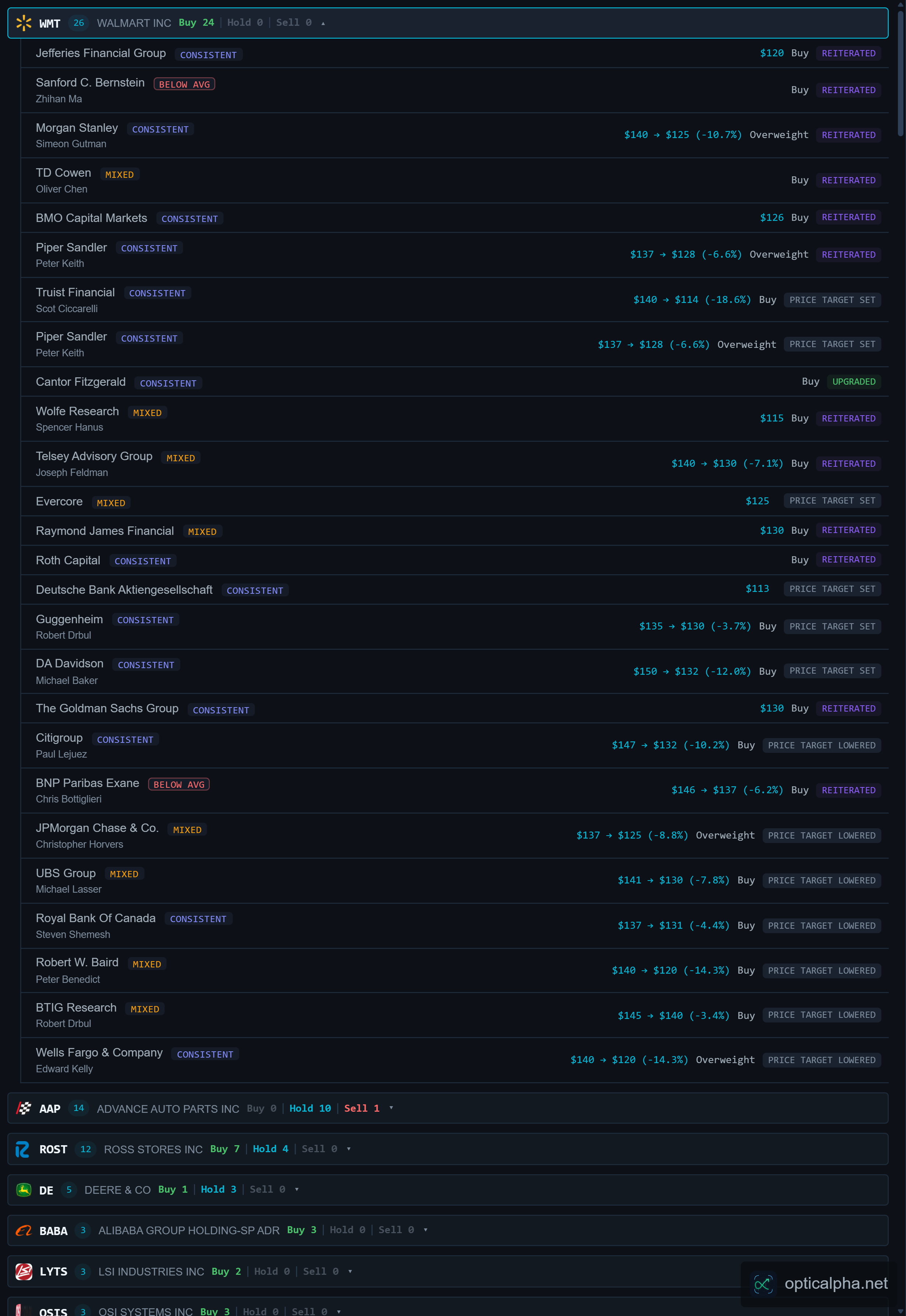Click Jefferies Financial Group's REITERATED tag

pyautogui.click(x=848, y=53)
